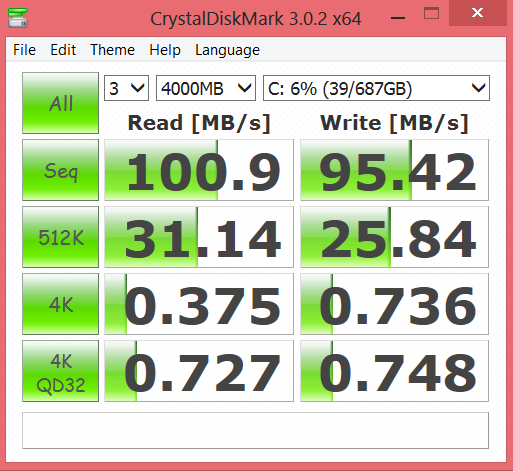Expand the test size dropdown showing 4000MB
513x471 pixels.
click(x=206, y=88)
